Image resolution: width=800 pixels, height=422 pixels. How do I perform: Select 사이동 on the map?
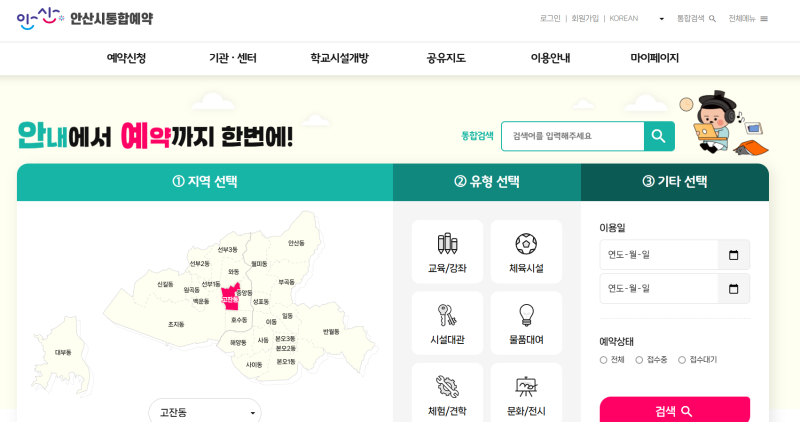coord(254,365)
